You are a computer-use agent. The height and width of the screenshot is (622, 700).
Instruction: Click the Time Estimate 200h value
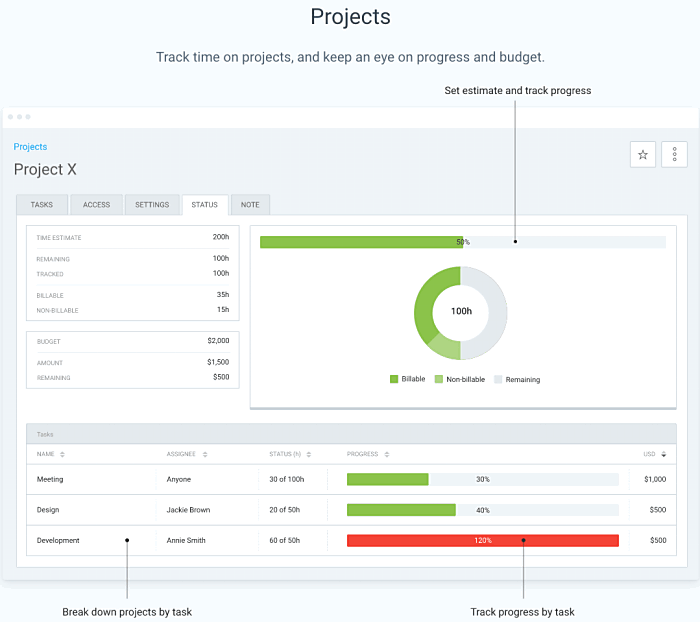221,237
